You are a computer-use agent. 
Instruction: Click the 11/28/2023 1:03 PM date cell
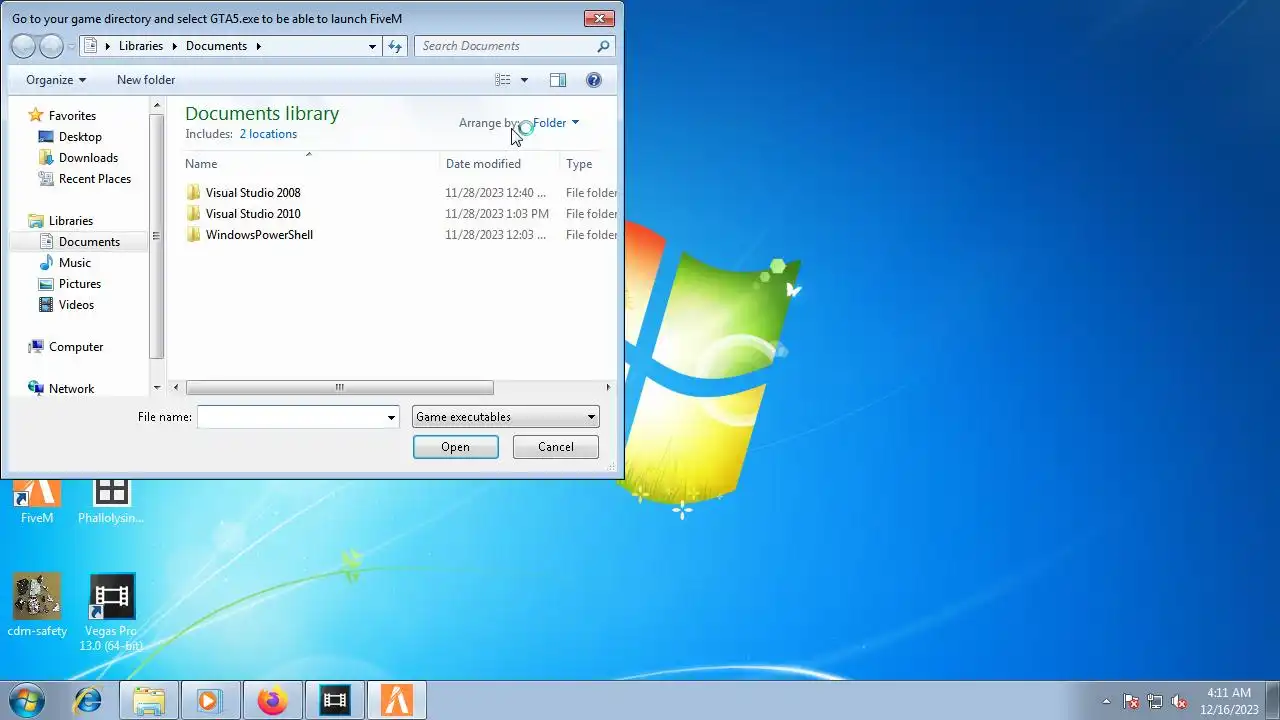click(497, 214)
